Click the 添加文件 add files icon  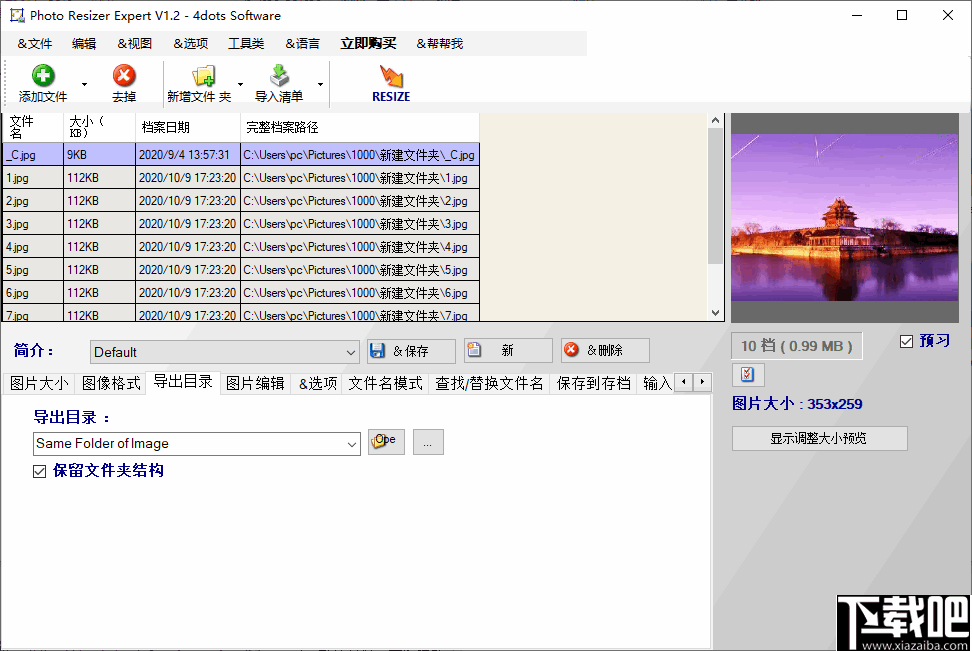click(x=42, y=76)
